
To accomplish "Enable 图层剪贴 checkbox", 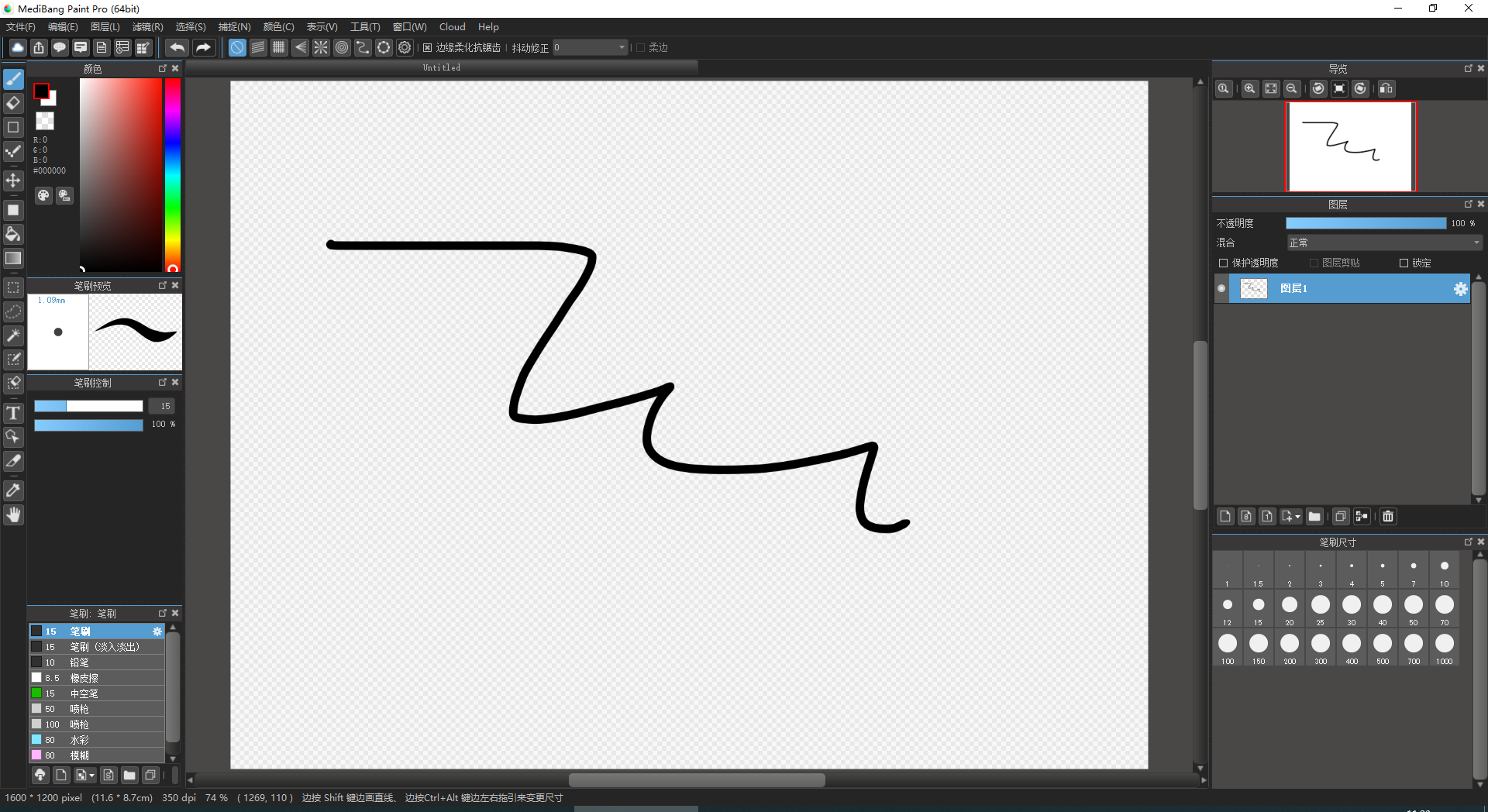I will pyautogui.click(x=1314, y=263).
